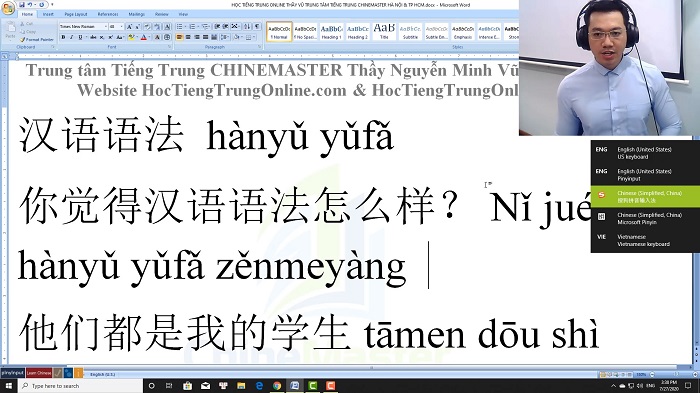Center the paragraph text
This screenshot has width=700, height=393.
pyautogui.click(x=188, y=37)
